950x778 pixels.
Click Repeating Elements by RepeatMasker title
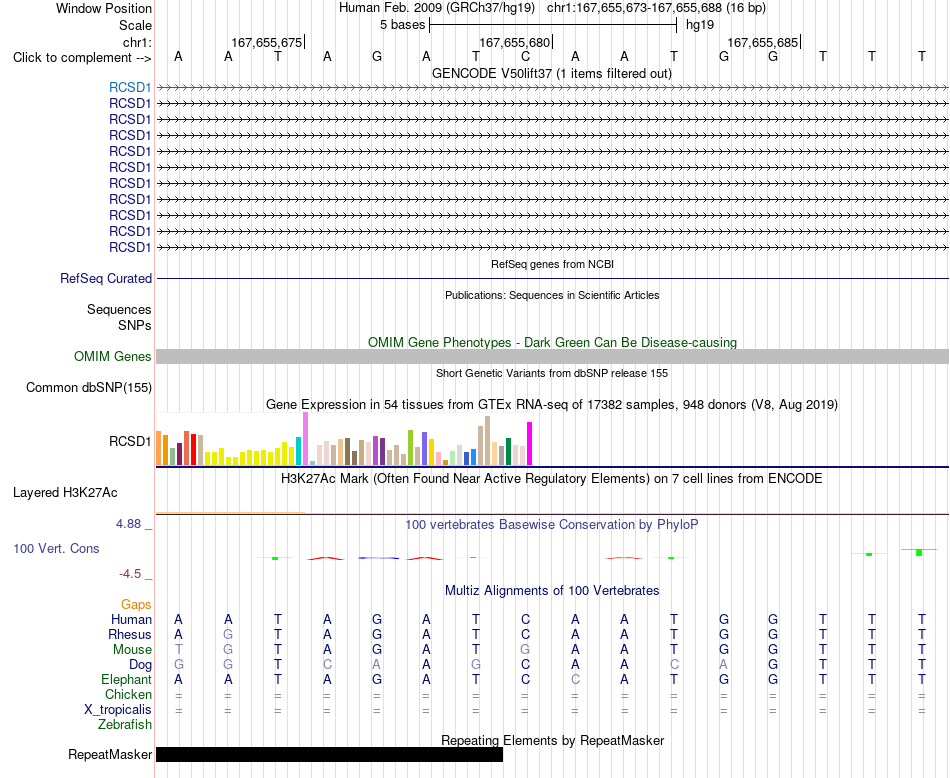pos(552,740)
